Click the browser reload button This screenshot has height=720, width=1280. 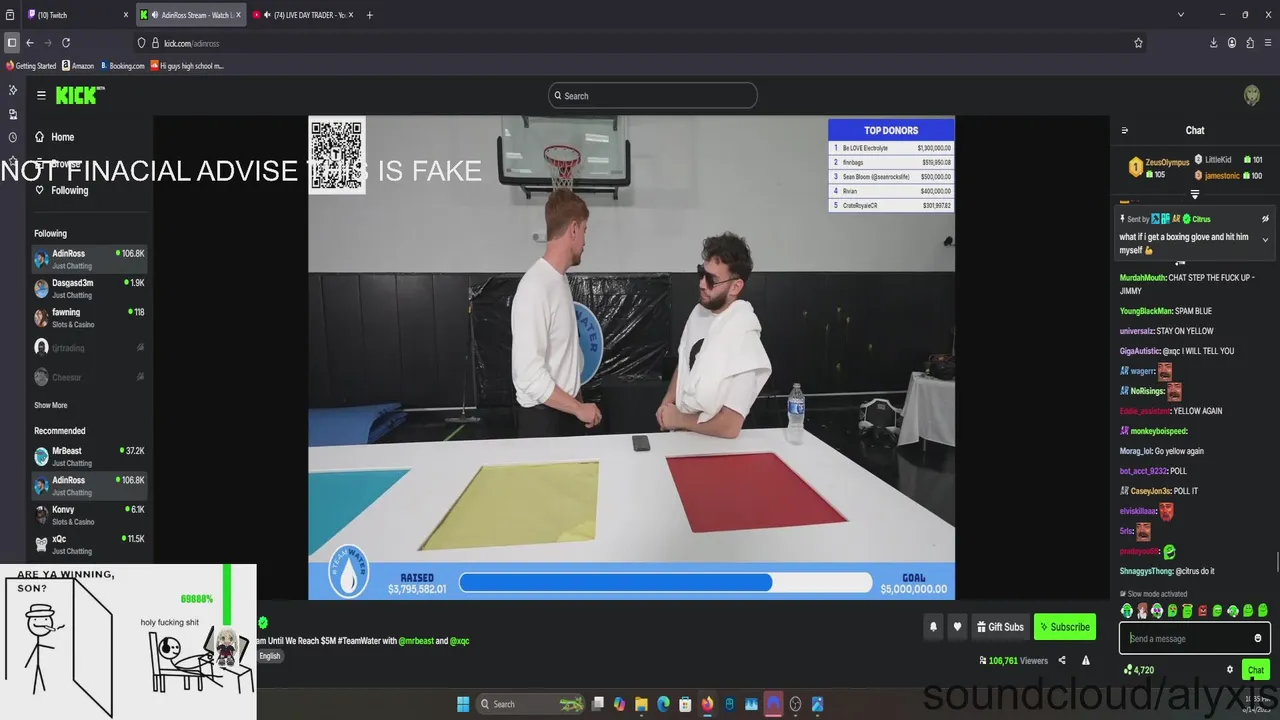(x=66, y=43)
